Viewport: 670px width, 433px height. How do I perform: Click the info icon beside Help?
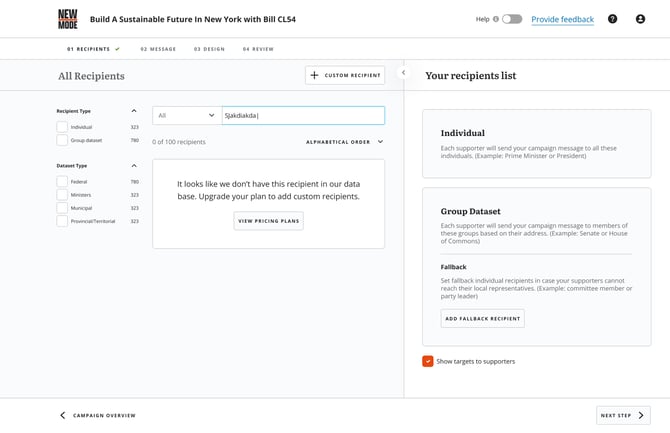[x=496, y=19]
